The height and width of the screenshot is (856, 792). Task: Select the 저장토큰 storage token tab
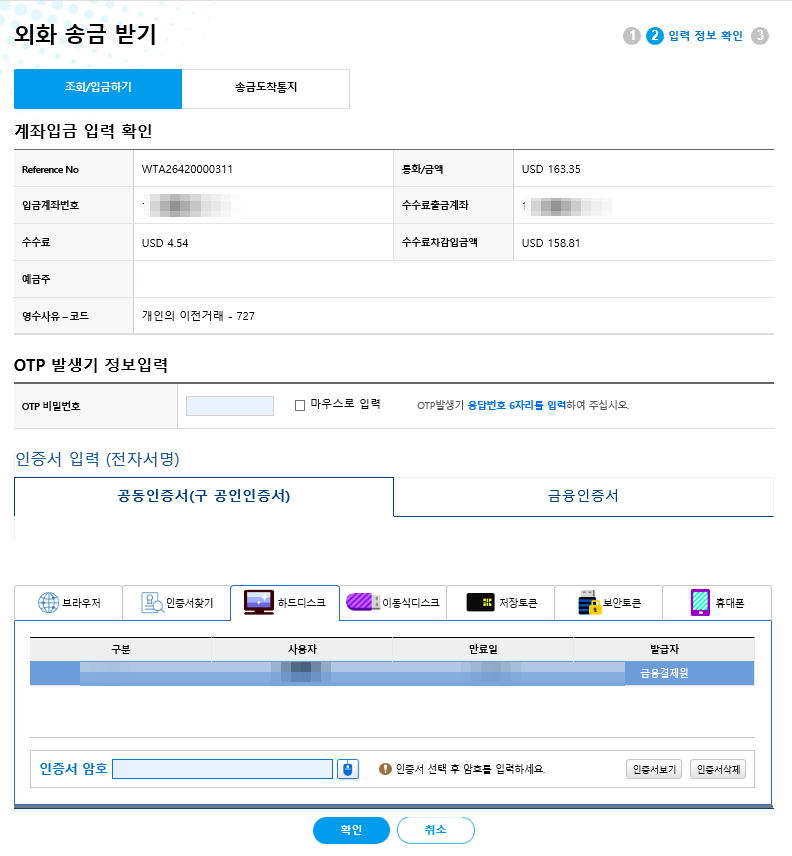[501, 603]
